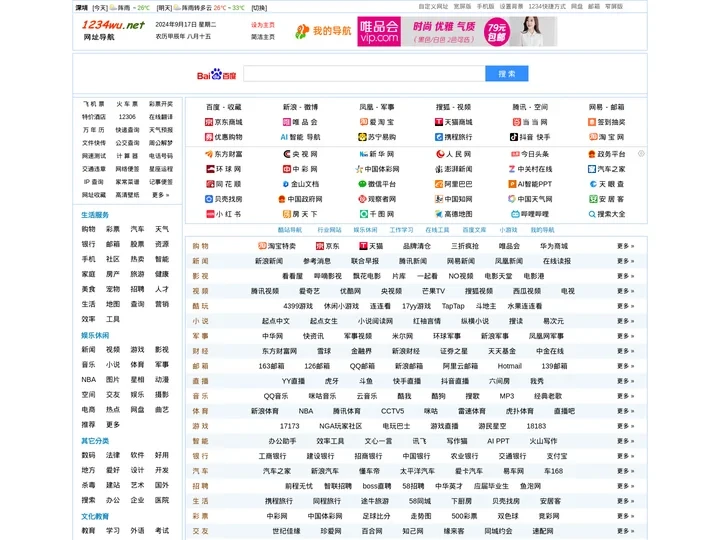720x540 pixels.
Task: Click 设为主页 link in header
Action: tap(263, 25)
